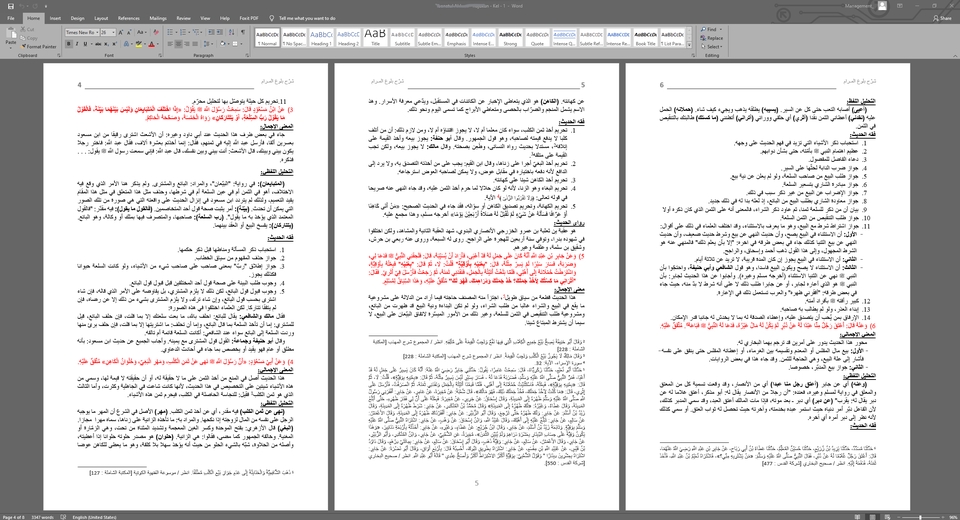Click the large Paste clipboard icon
This screenshot has width=960, height=520.
10,33
